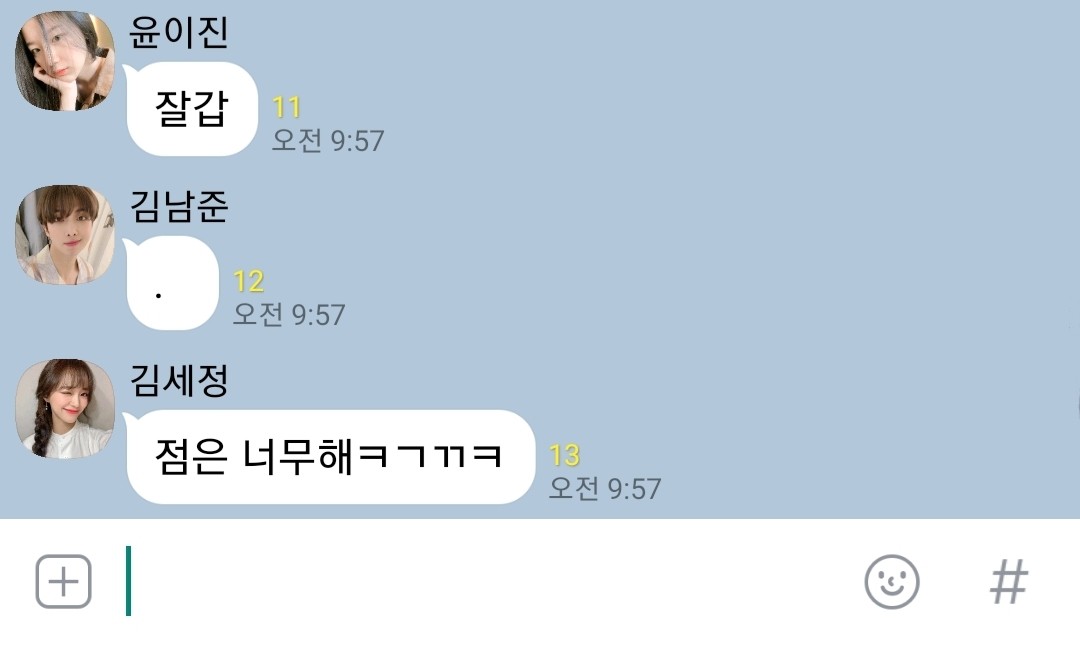Tap the sender name 김남준
The height and width of the screenshot is (645, 1080).
(178, 205)
